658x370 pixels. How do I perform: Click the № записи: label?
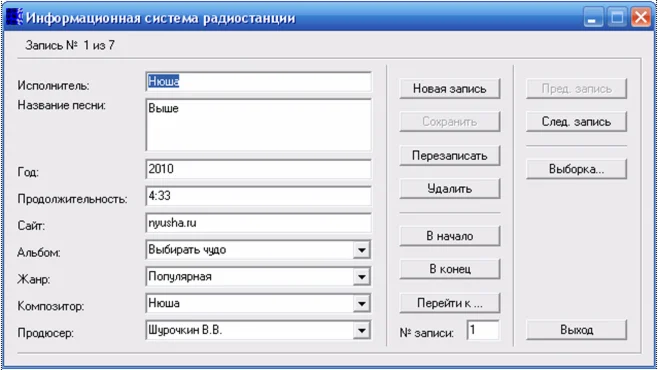pos(426,333)
